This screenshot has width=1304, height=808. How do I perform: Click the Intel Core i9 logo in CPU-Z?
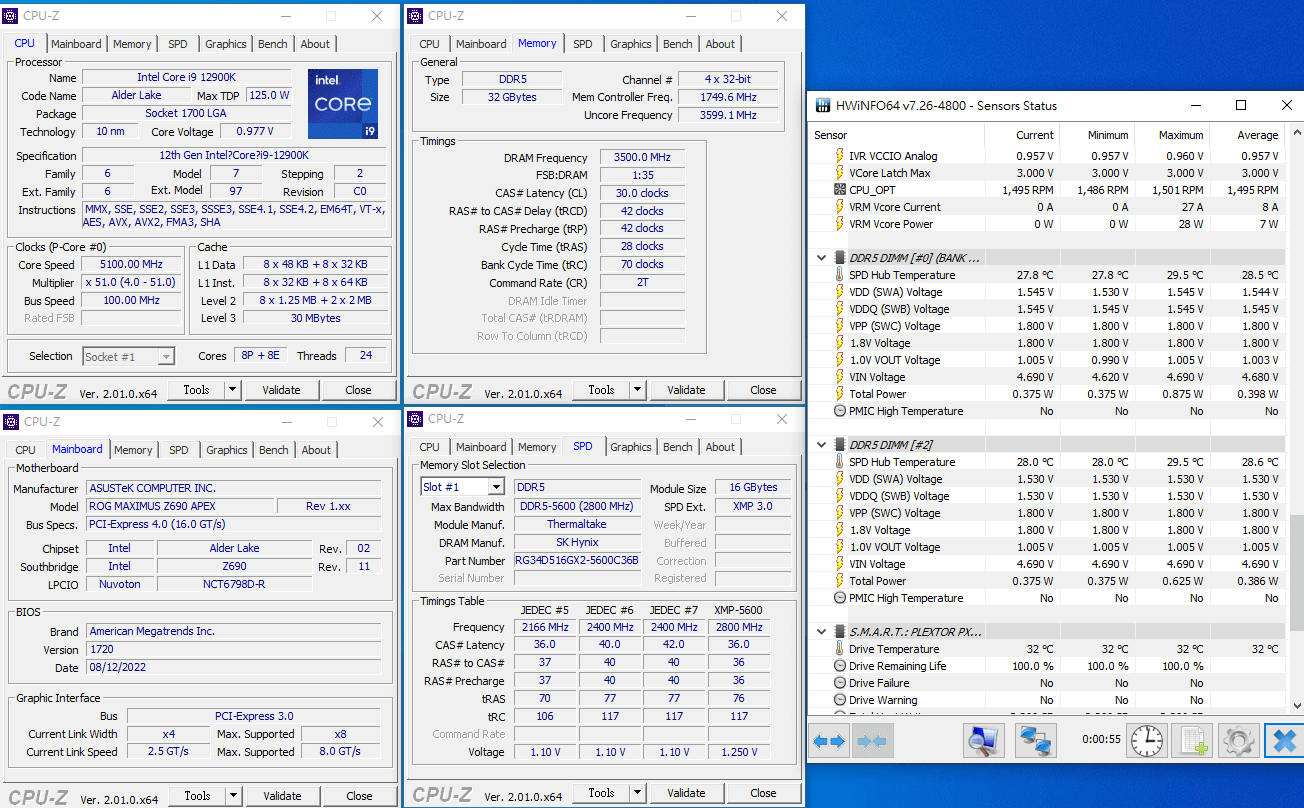343,104
